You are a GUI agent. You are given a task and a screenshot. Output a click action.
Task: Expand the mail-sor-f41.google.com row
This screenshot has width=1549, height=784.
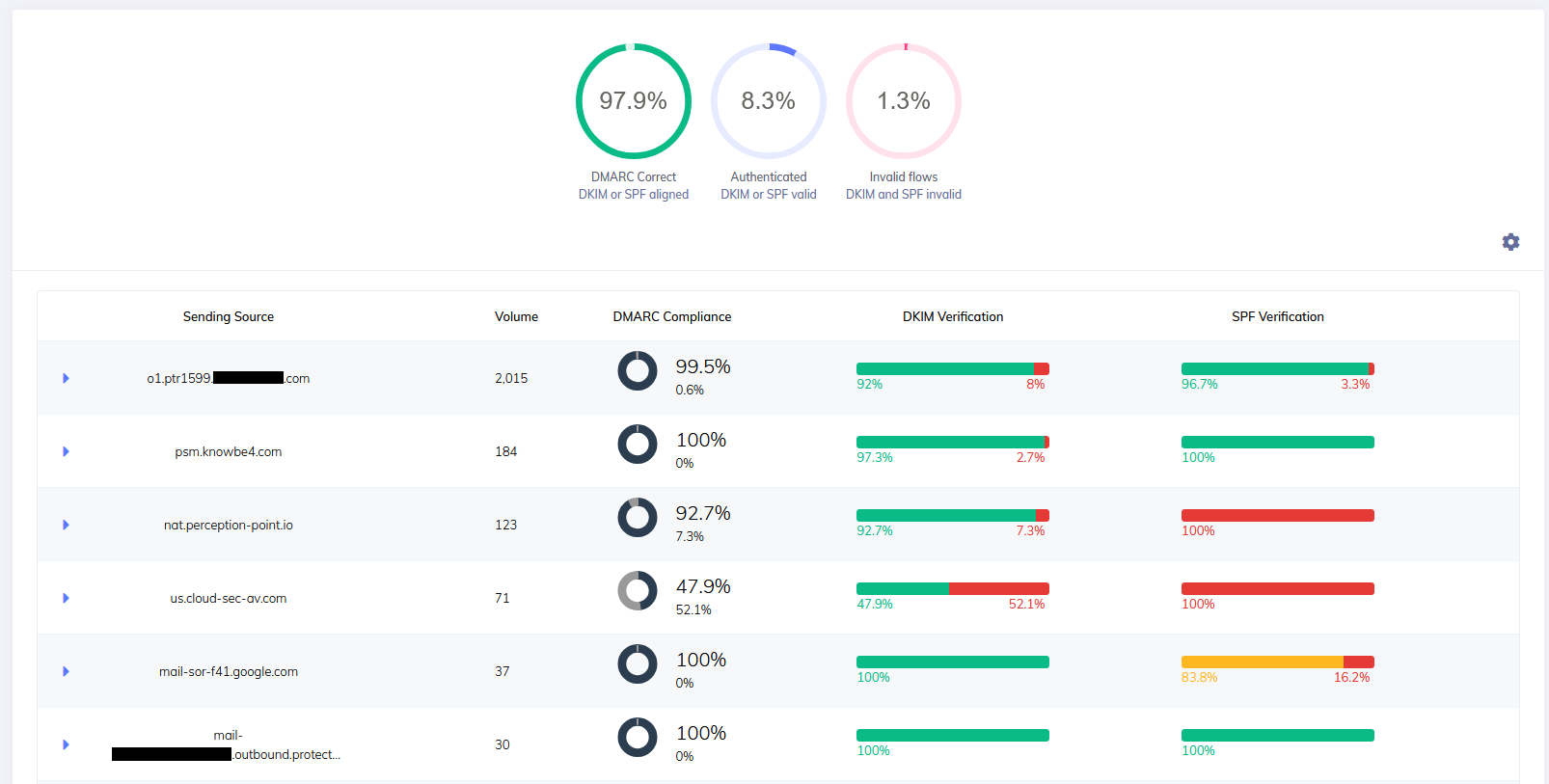(x=66, y=671)
